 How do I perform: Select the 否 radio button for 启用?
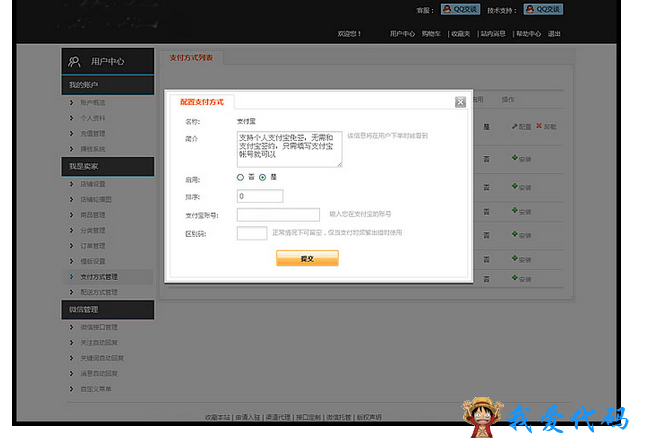coord(240,177)
